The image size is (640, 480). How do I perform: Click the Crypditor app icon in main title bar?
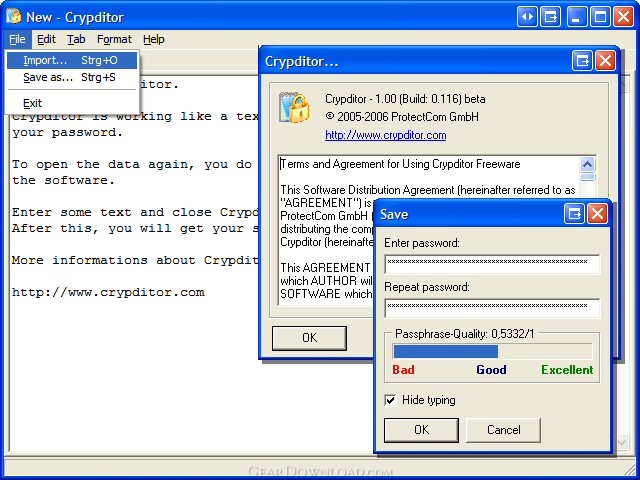(x=14, y=16)
